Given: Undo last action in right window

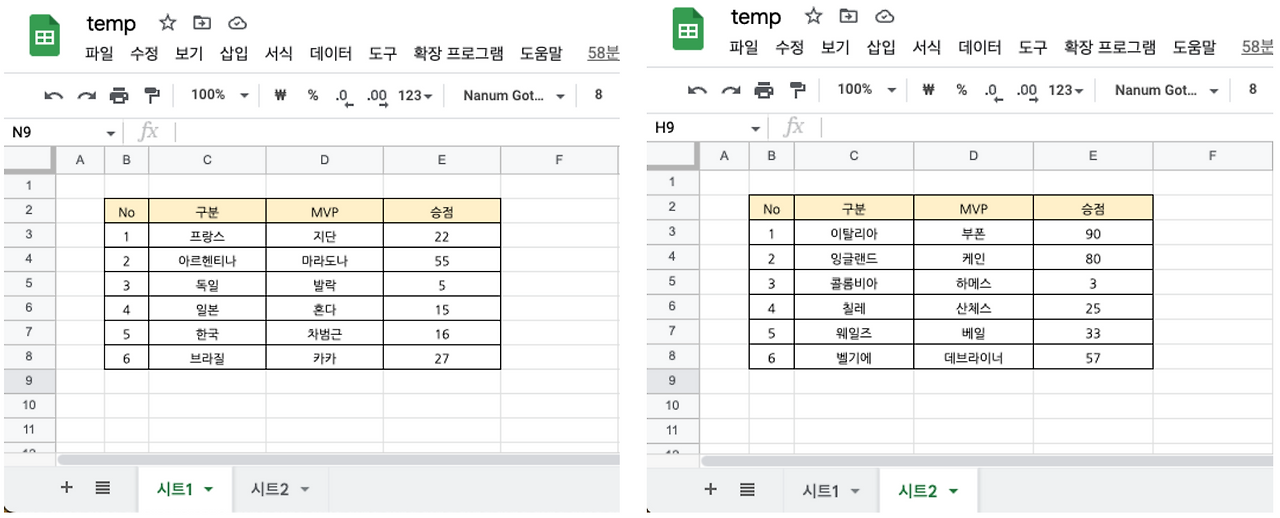Looking at the screenshot, I should click(698, 90).
